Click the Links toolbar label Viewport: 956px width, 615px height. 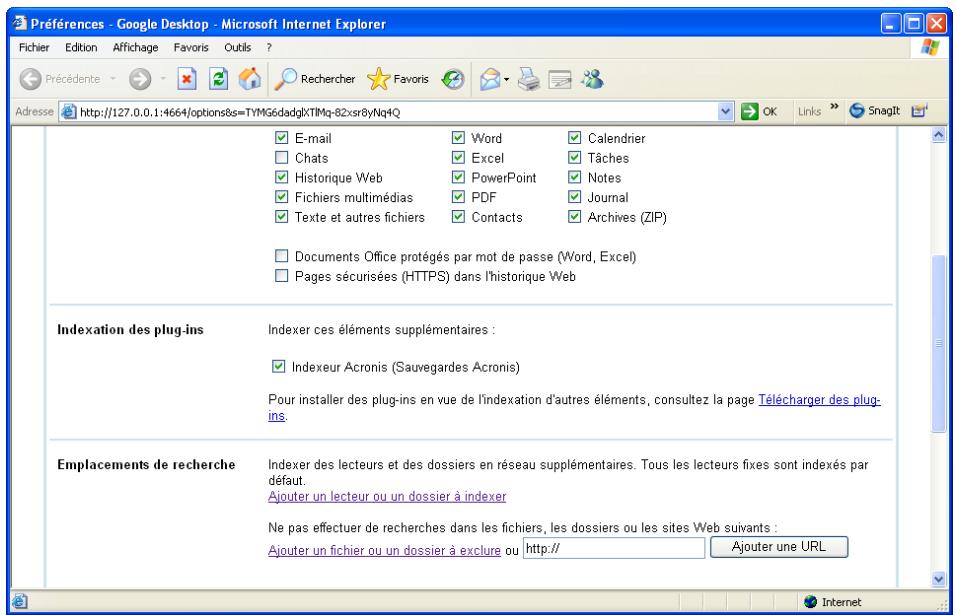[810, 112]
